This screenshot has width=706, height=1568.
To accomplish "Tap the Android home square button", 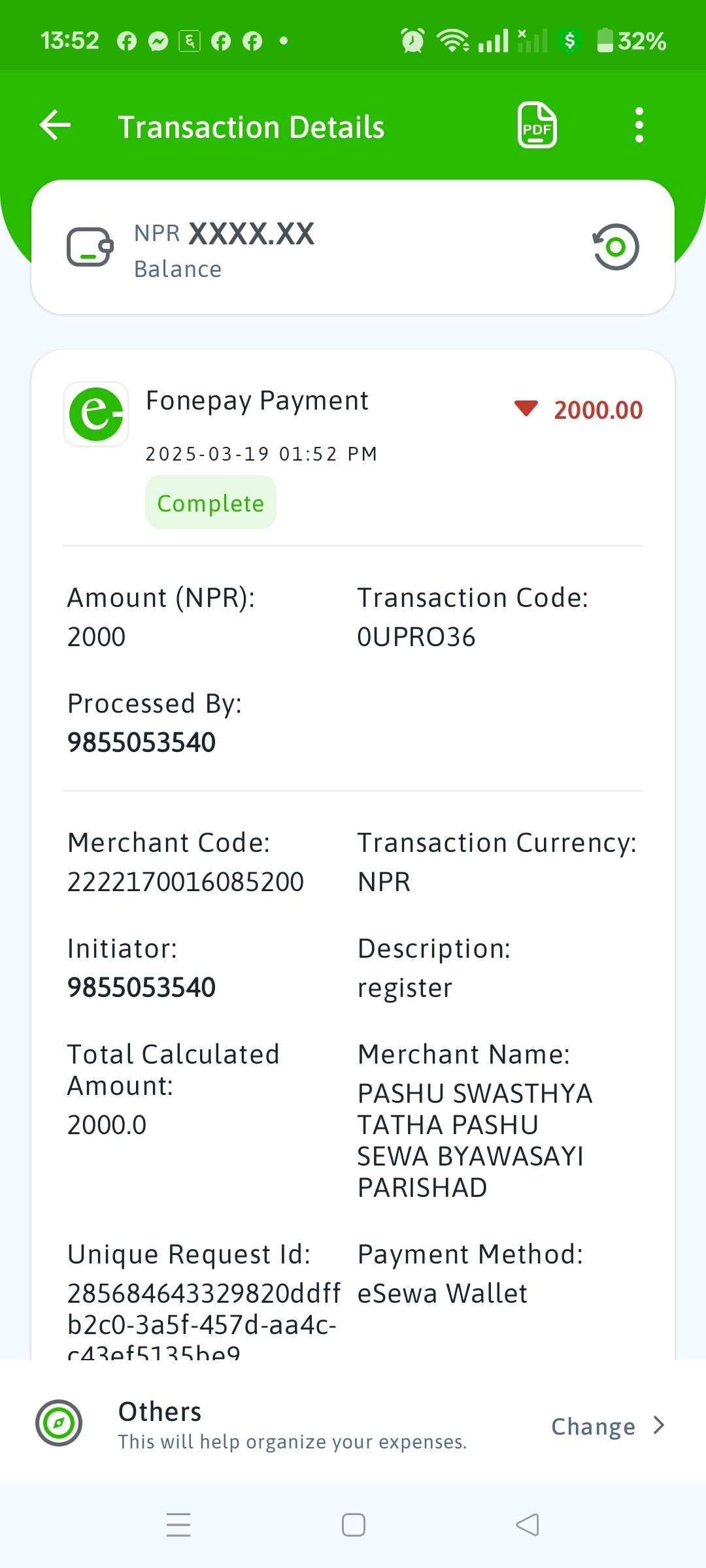I will point(354,1525).
